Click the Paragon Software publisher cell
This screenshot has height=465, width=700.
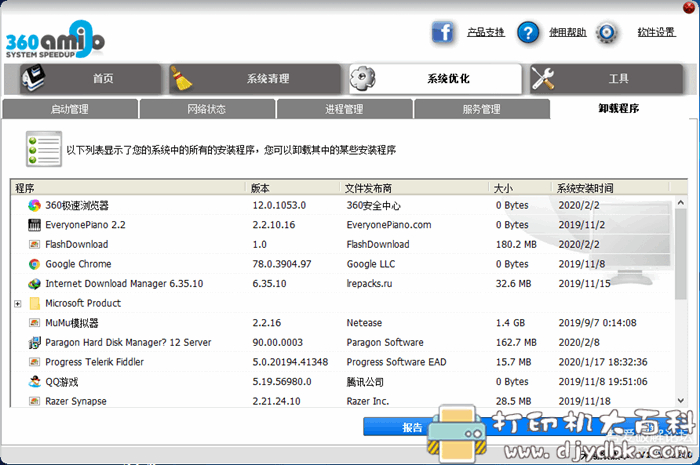click(385, 343)
